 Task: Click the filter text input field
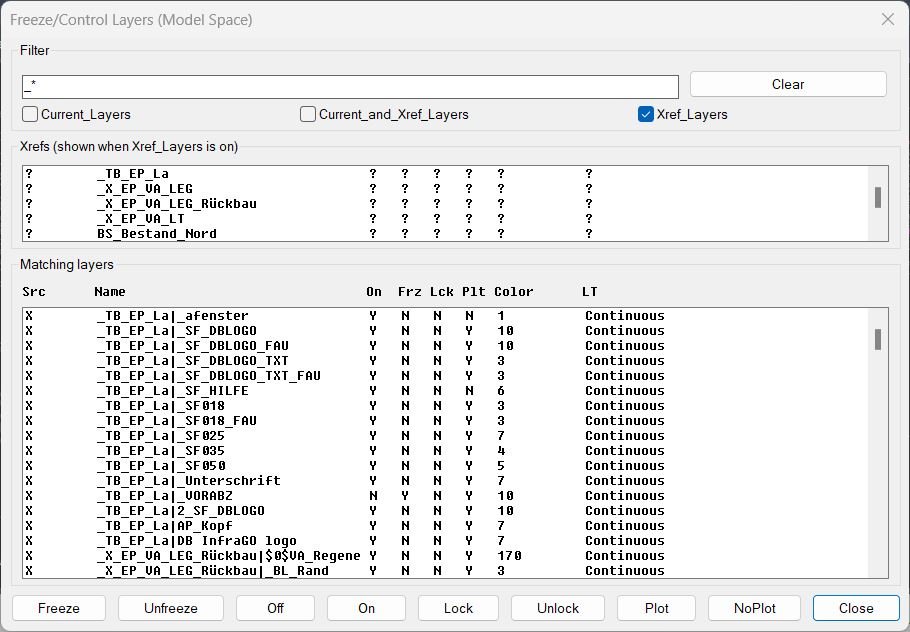tap(350, 87)
